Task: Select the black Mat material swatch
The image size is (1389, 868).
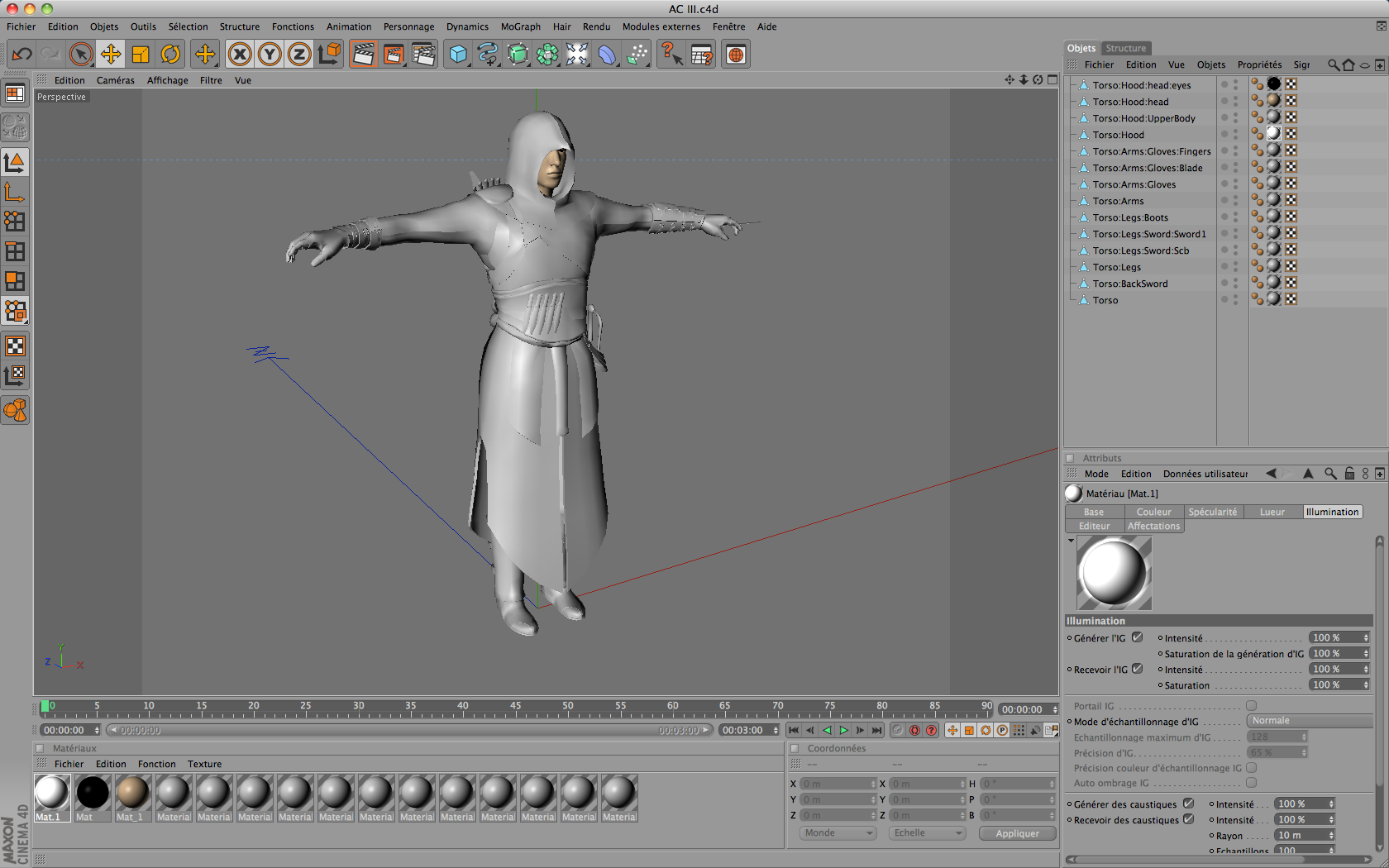Action: tap(93, 793)
